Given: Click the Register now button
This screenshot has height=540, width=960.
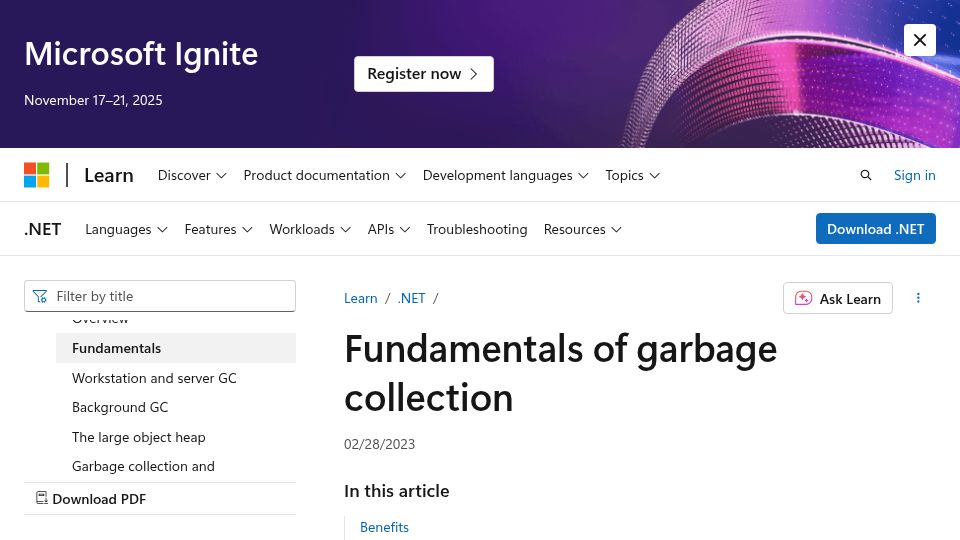Looking at the screenshot, I should click(x=424, y=74).
